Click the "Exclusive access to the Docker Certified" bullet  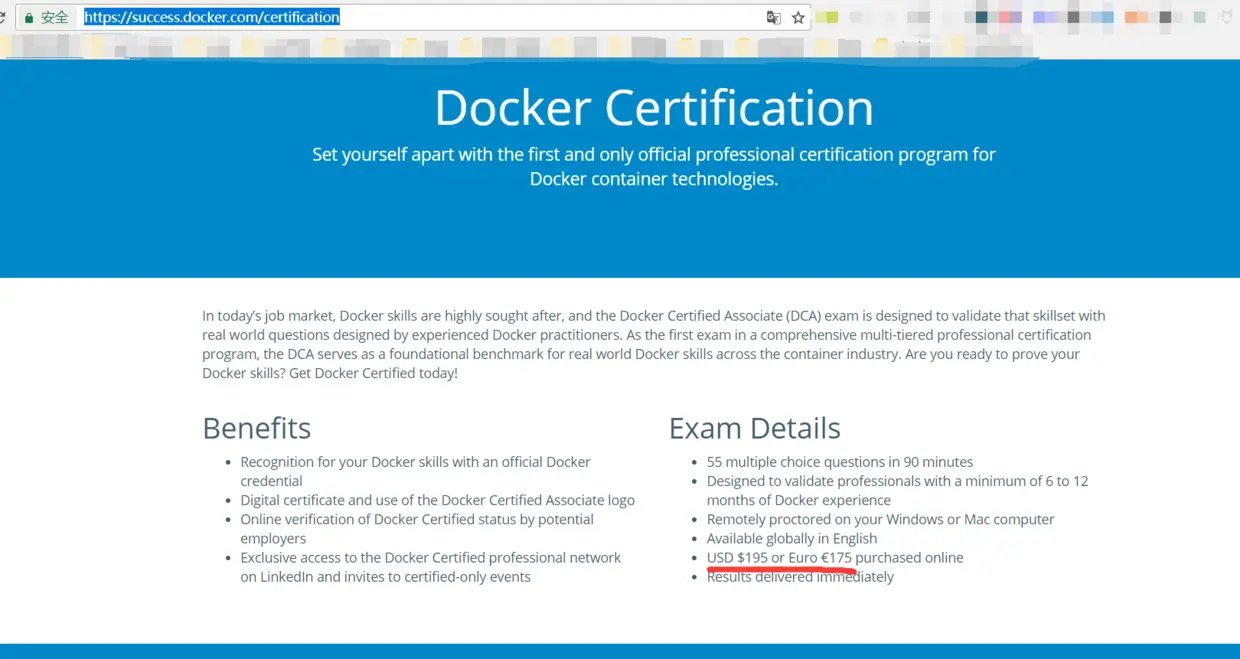(431, 567)
